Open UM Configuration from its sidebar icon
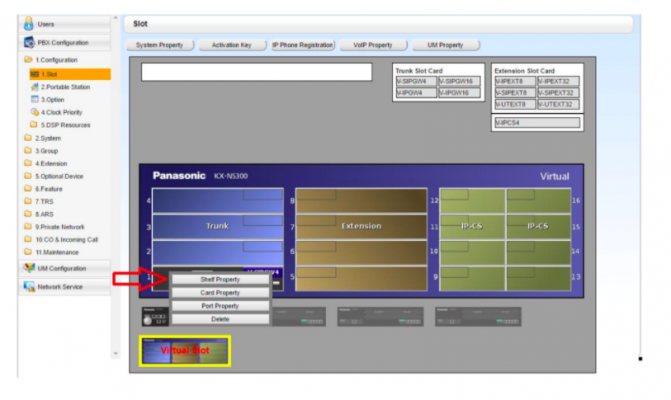 [29, 268]
